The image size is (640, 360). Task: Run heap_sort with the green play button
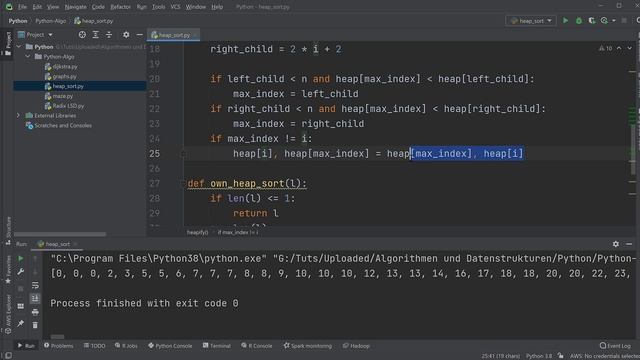click(565, 20)
